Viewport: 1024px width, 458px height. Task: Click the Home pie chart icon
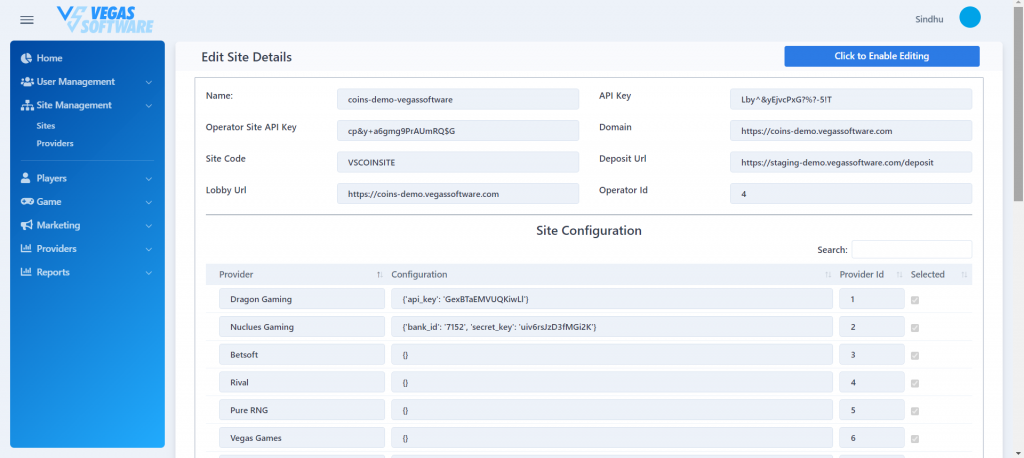(26, 58)
